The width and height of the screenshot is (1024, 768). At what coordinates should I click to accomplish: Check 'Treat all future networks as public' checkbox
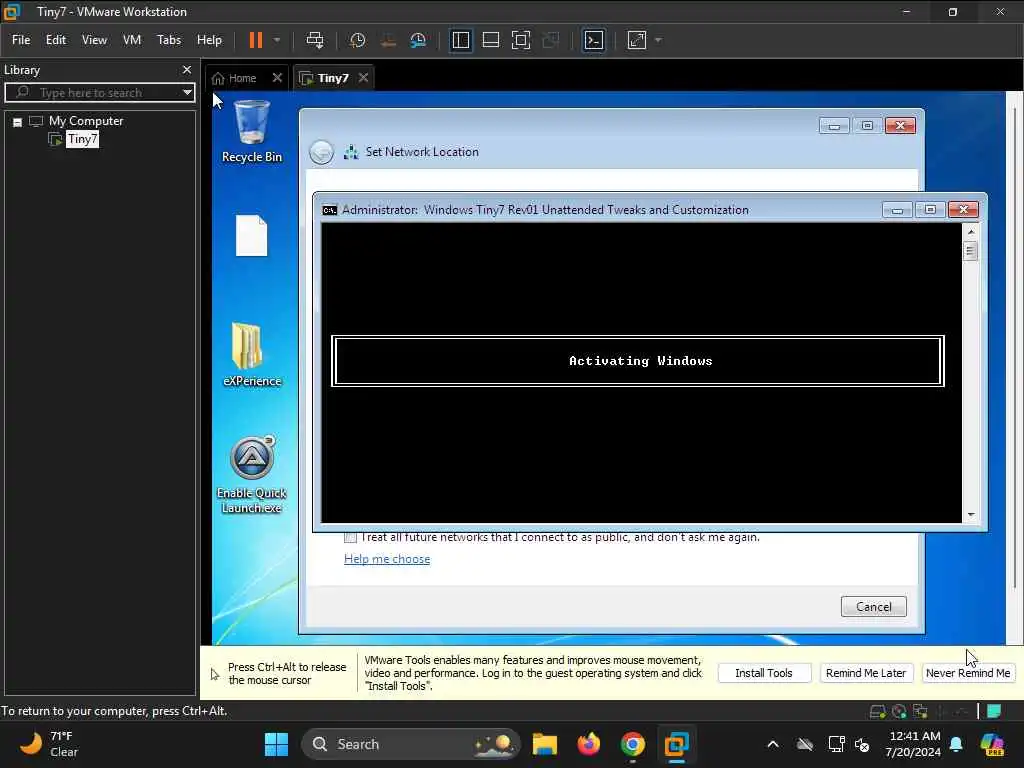[350, 537]
